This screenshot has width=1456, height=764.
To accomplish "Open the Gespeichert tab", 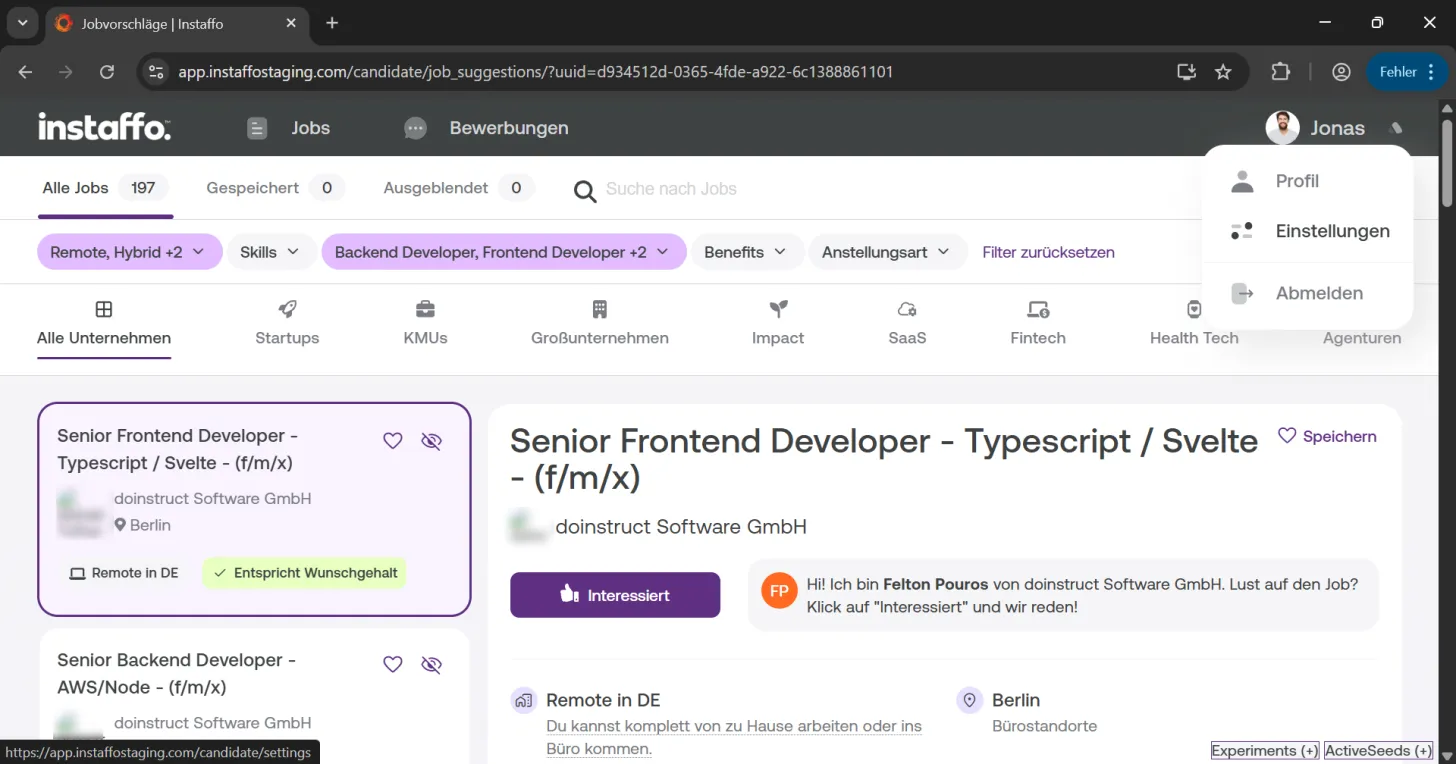I will [x=275, y=188].
